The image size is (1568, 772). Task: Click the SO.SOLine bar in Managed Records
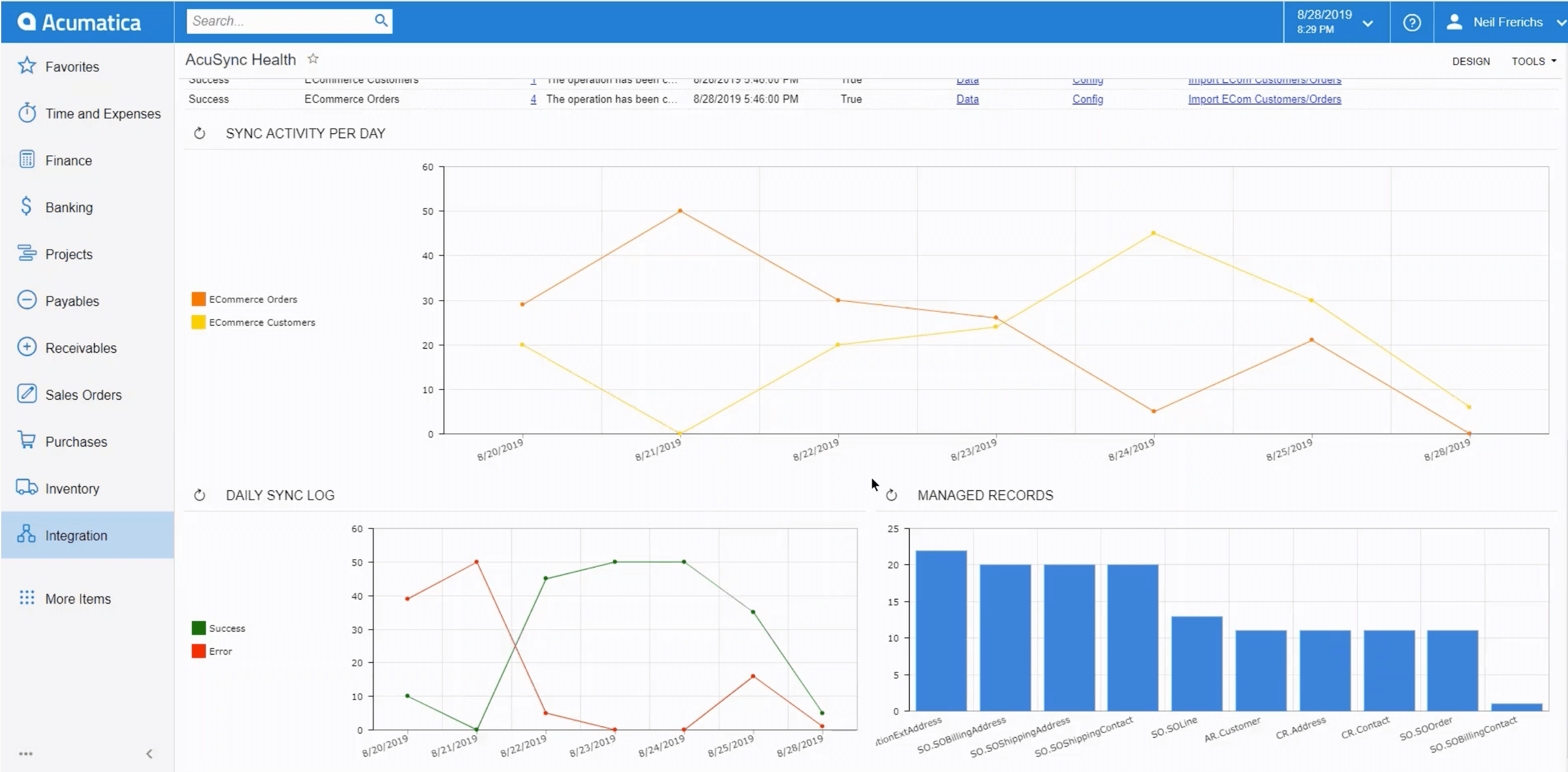pos(1196,663)
